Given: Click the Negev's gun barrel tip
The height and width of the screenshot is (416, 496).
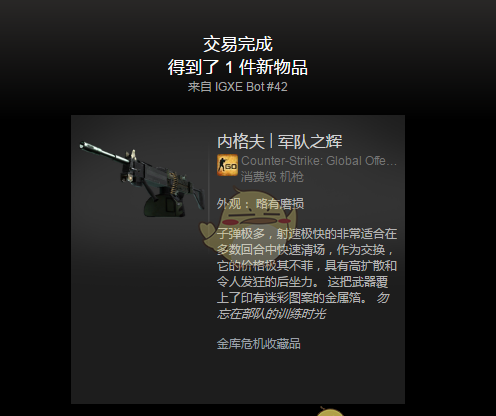Looking at the screenshot, I should (83, 145).
